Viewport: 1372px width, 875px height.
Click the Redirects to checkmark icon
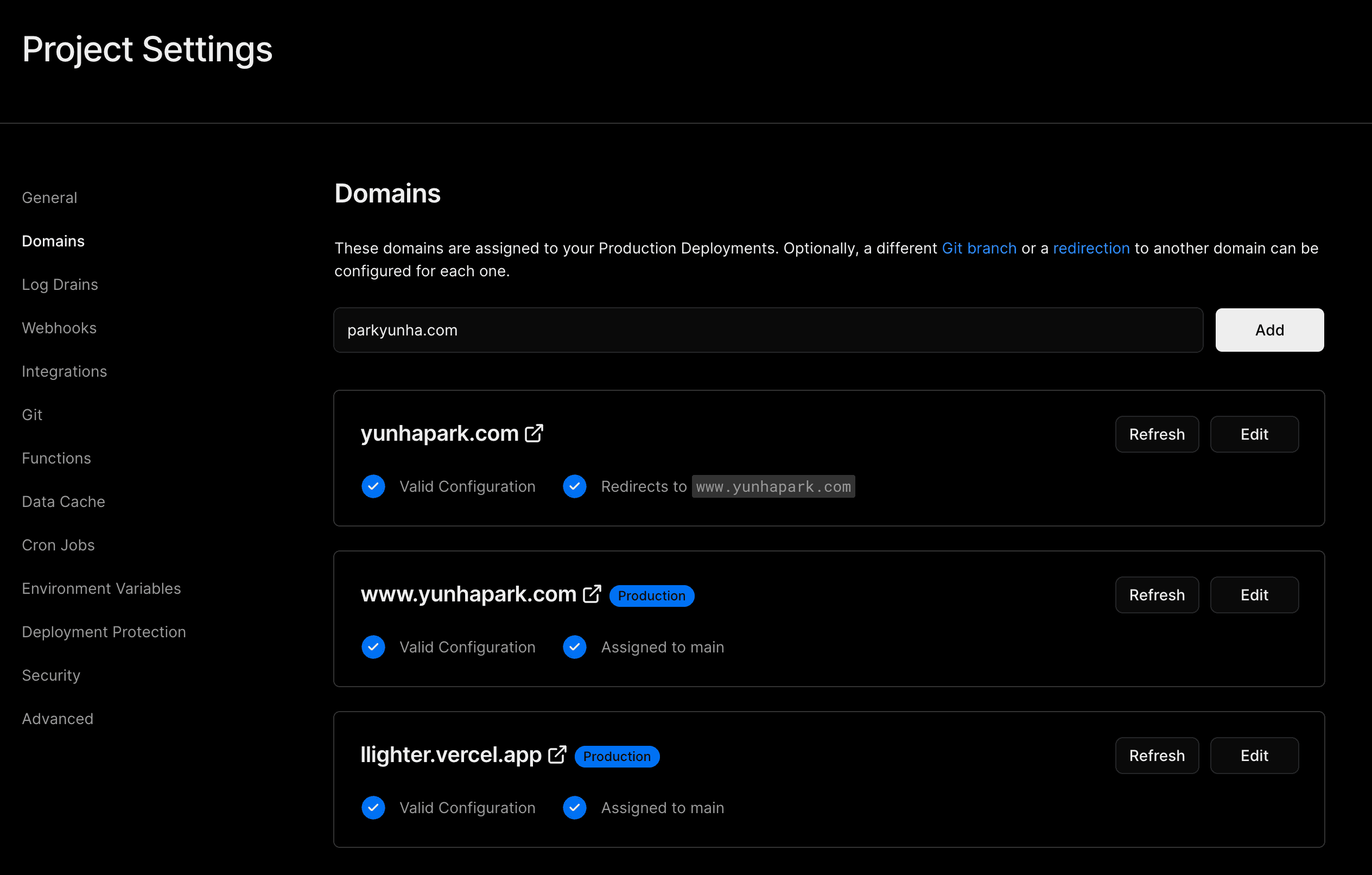click(574, 486)
